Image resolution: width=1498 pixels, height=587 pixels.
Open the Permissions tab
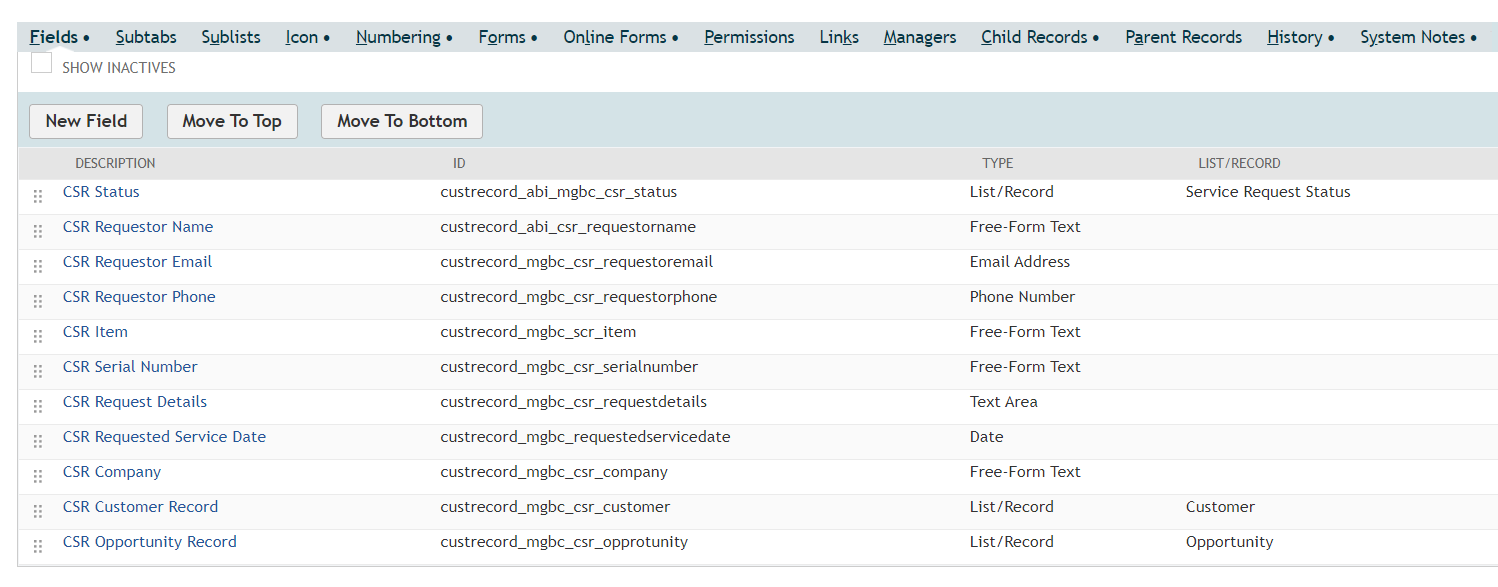(x=749, y=37)
